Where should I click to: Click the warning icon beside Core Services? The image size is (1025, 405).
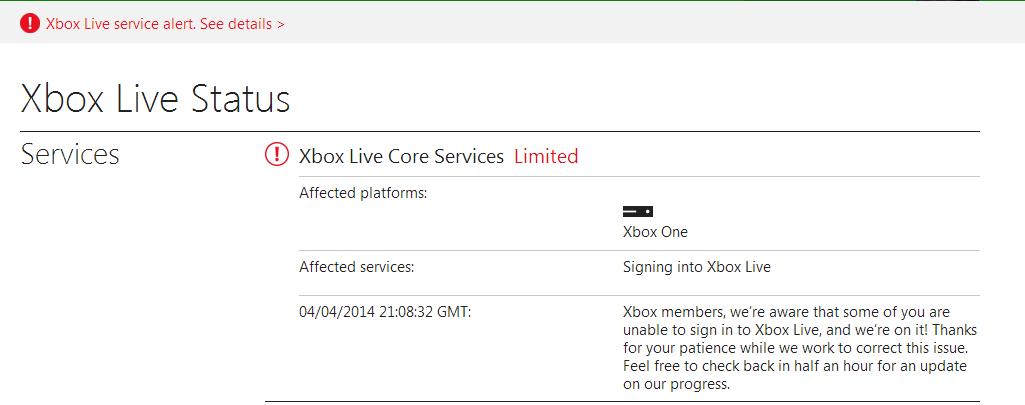(x=276, y=155)
